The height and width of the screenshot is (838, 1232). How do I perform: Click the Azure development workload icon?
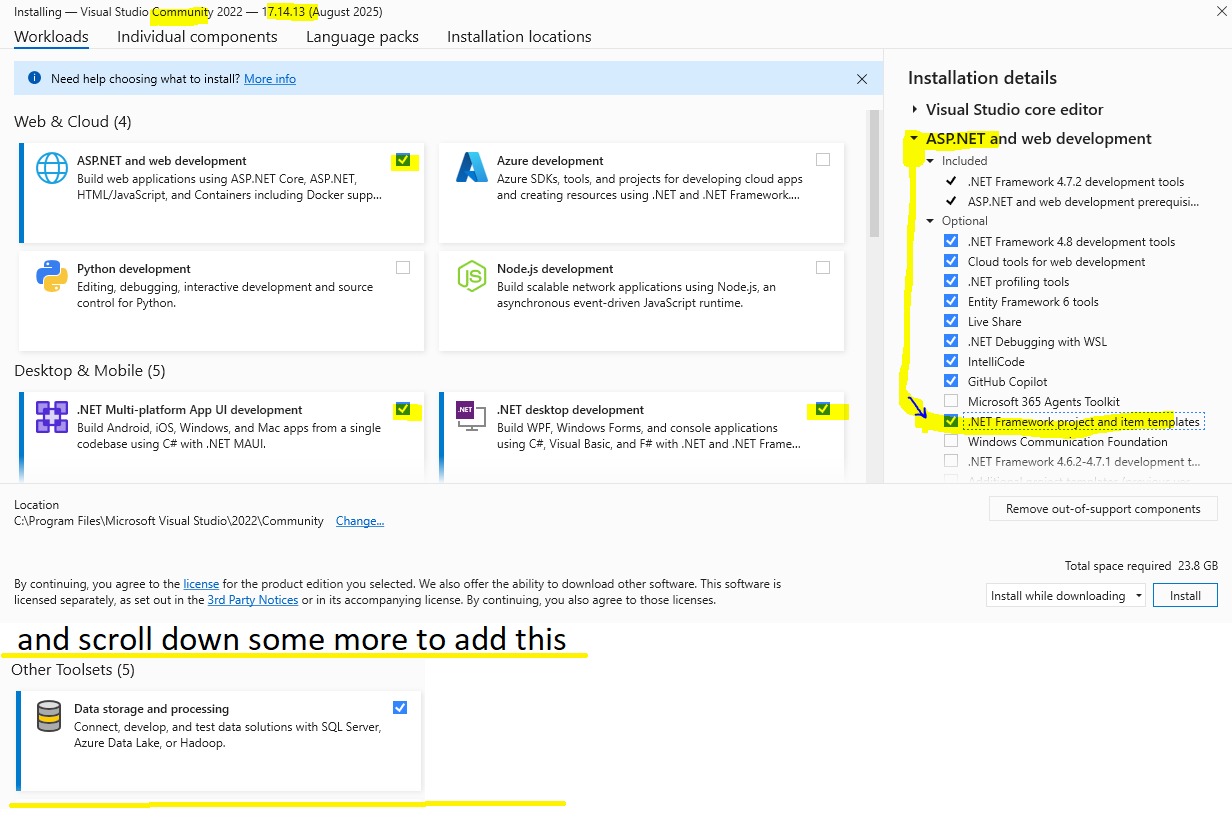(x=471, y=168)
